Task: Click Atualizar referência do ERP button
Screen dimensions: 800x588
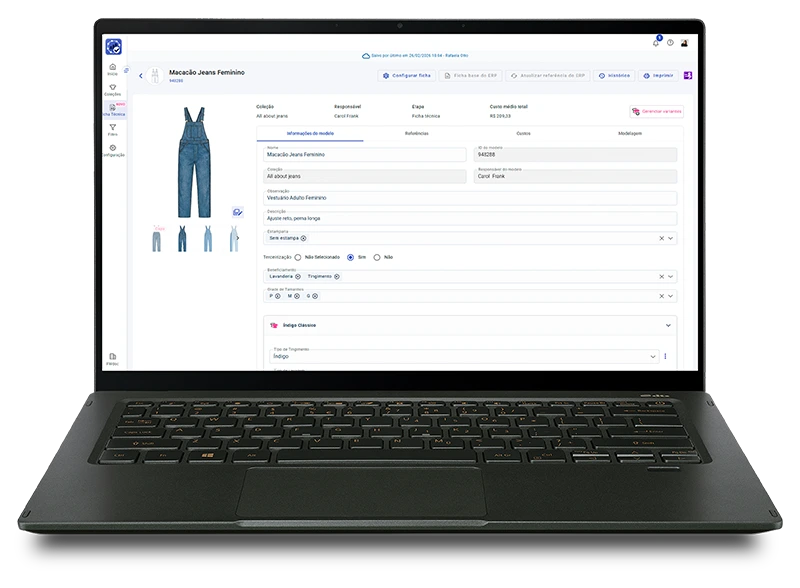Action: pyautogui.click(x=547, y=76)
